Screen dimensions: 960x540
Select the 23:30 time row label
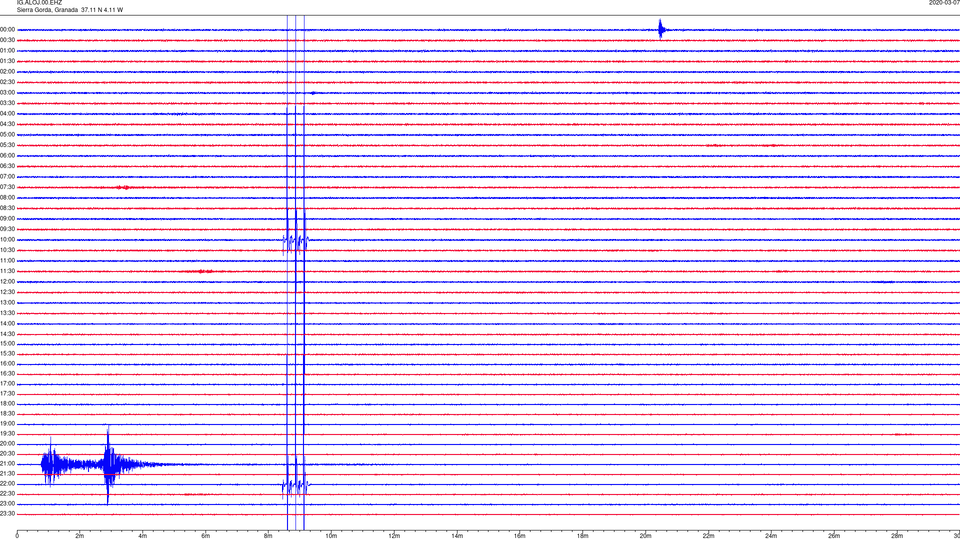pos(8,514)
